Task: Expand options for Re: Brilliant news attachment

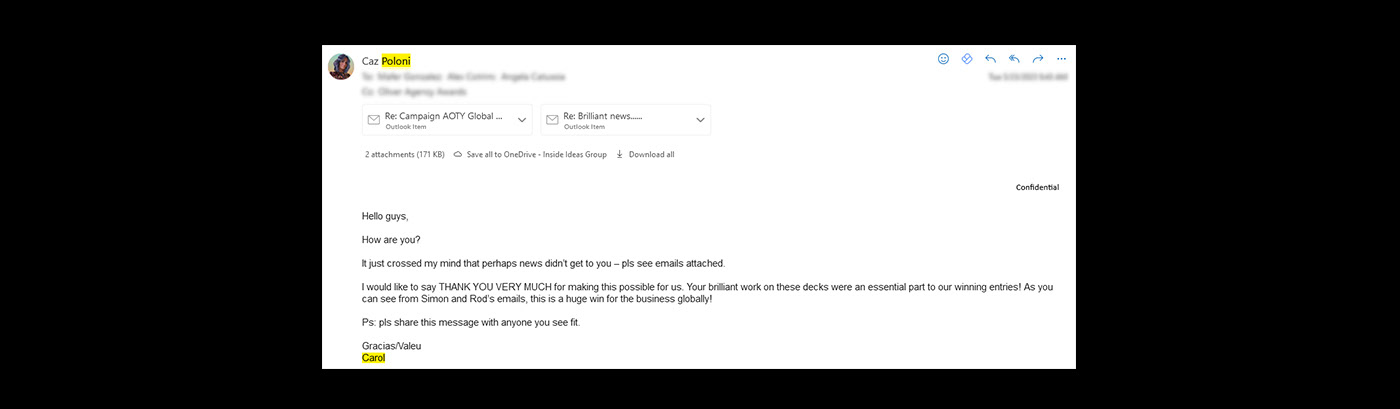Action: point(701,120)
